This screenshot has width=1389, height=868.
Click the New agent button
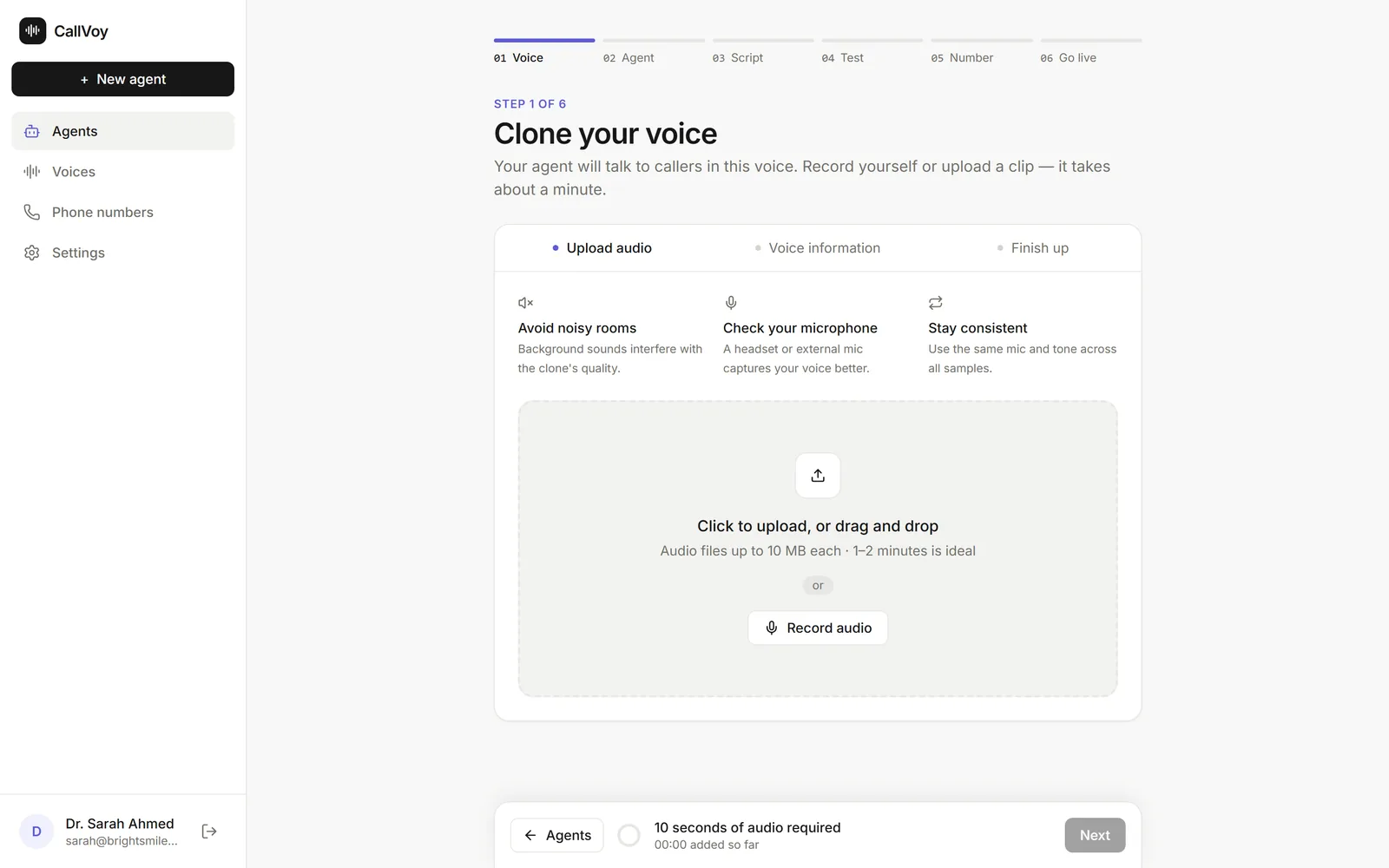(122, 79)
